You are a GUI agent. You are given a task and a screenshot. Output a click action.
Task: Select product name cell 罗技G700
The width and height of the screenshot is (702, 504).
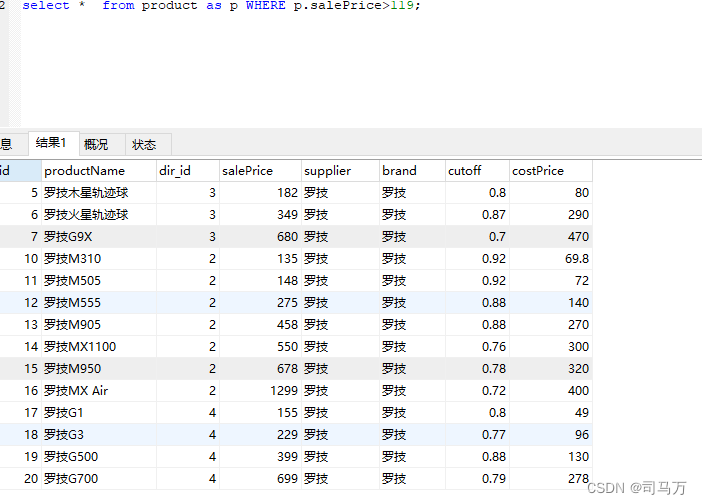(x=99, y=478)
